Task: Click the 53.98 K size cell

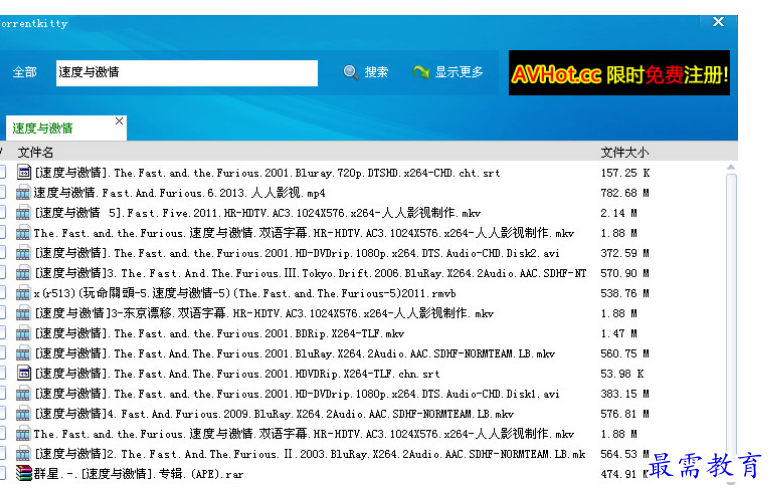Action: click(622, 374)
